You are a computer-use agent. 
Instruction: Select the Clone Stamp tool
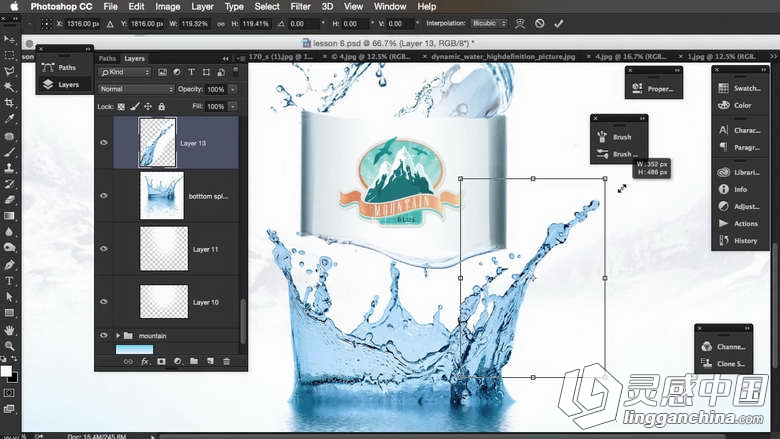pos(9,168)
